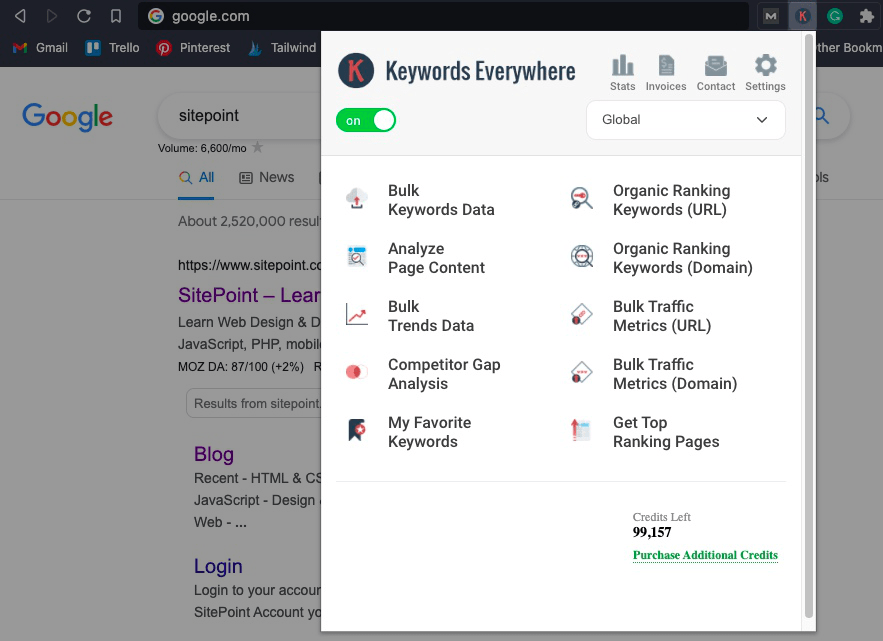The height and width of the screenshot is (641, 883).
Task: Click the Google logo on the search page
Action: (68, 117)
